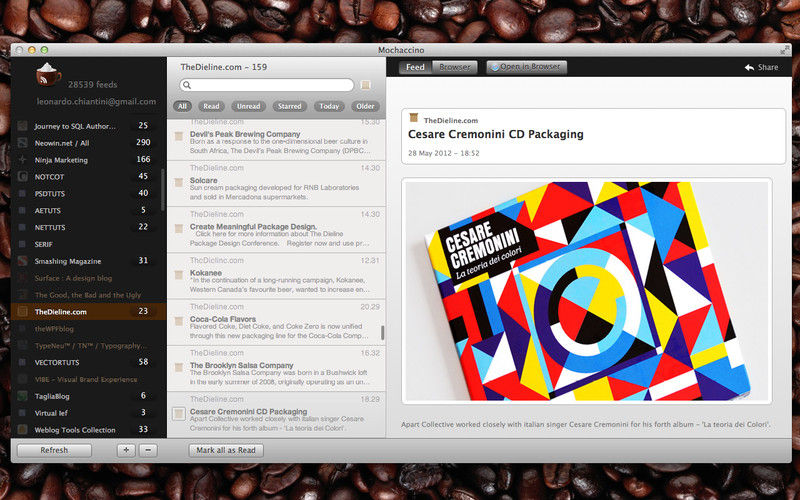Click the NOTCOT feed icon
This screenshot has height=500, width=800.
click(x=22, y=177)
